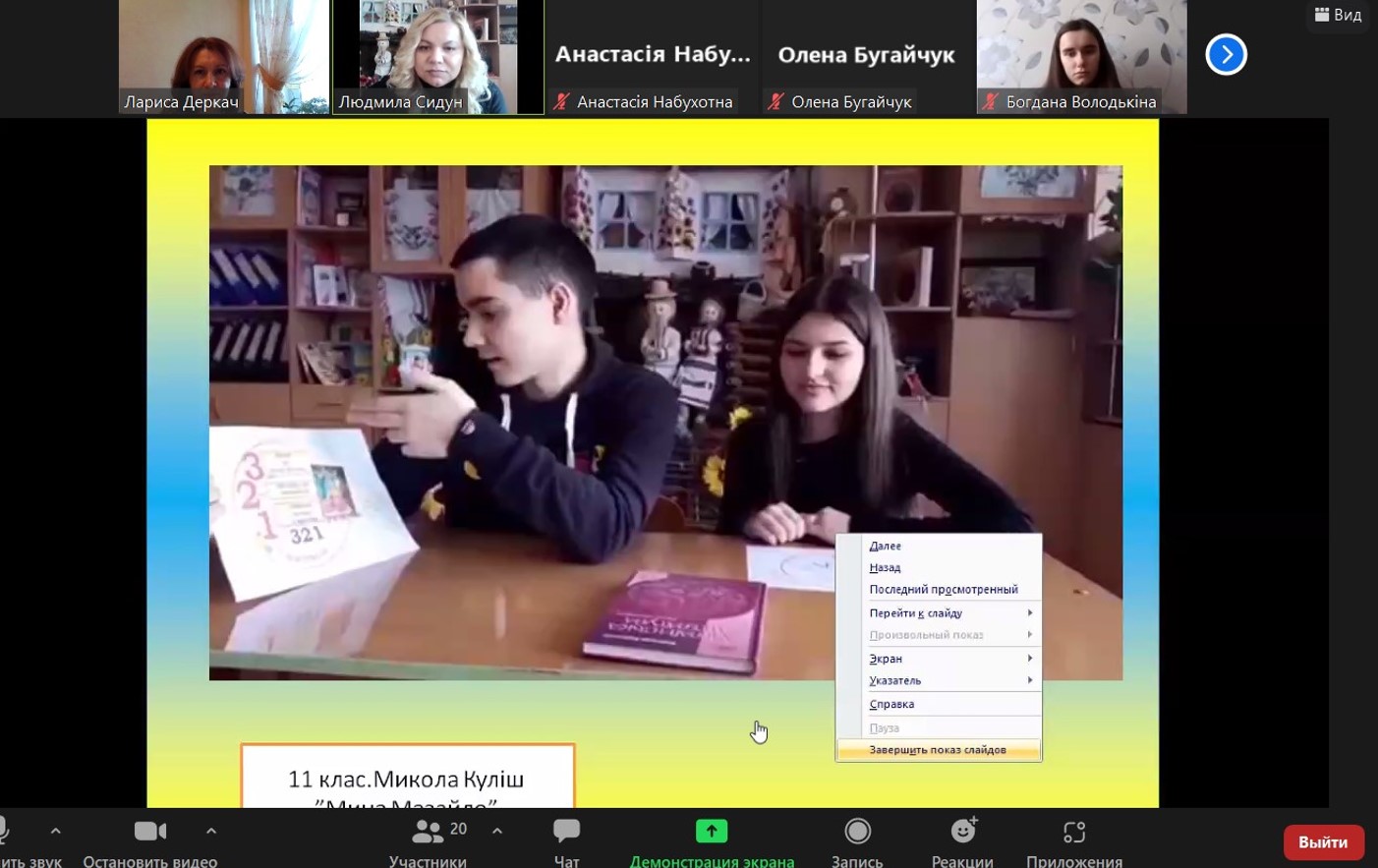Select Завершить показ слайдов in context menu
Viewport: 1378px width, 868px height.
pos(938,750)
